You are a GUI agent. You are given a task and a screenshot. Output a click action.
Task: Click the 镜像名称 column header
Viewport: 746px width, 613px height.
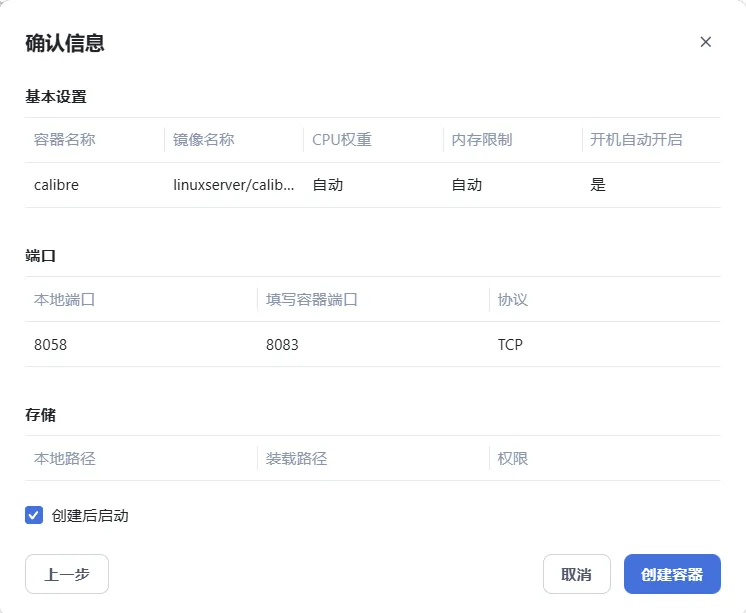point(204,140)
